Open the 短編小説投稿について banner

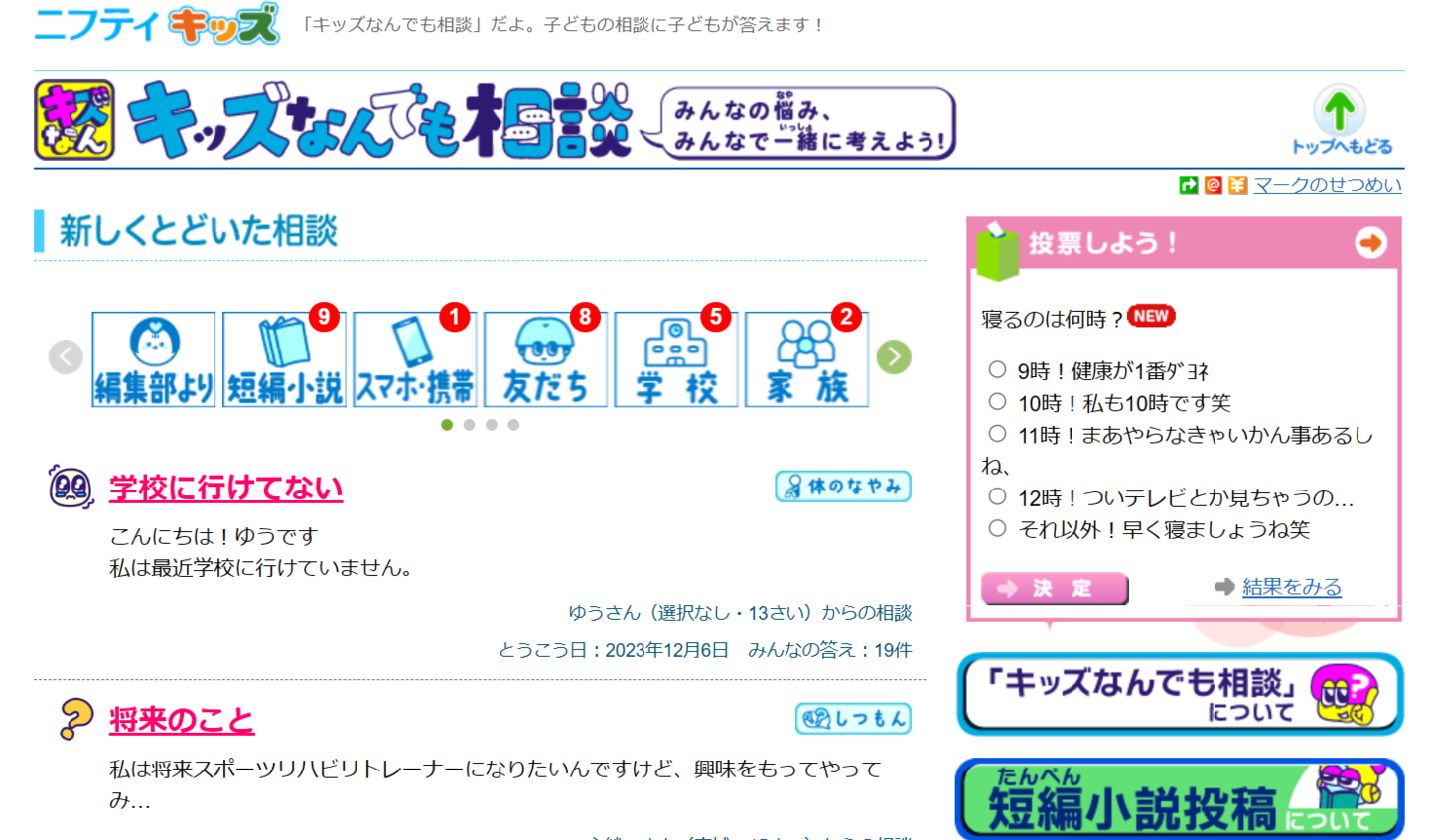pos(1180,800)
